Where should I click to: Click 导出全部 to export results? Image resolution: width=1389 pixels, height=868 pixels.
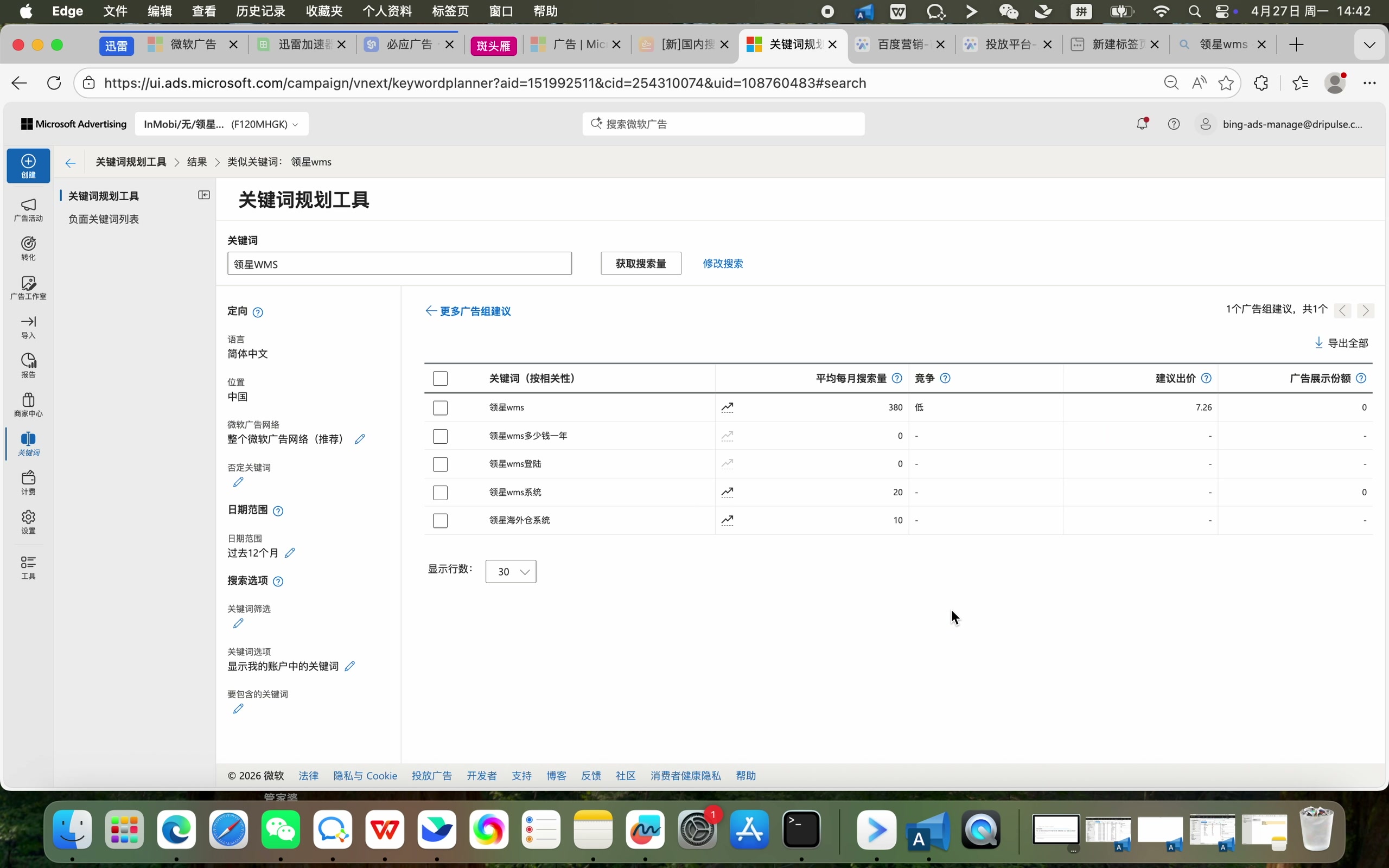1342,343
